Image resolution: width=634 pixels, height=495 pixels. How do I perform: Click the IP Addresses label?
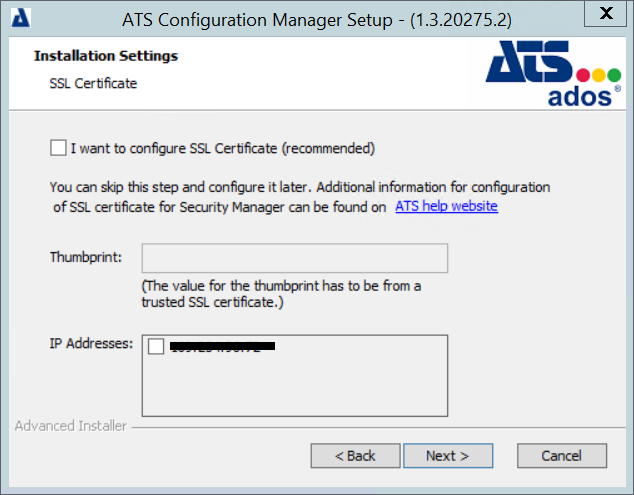[x=91, y=343]
